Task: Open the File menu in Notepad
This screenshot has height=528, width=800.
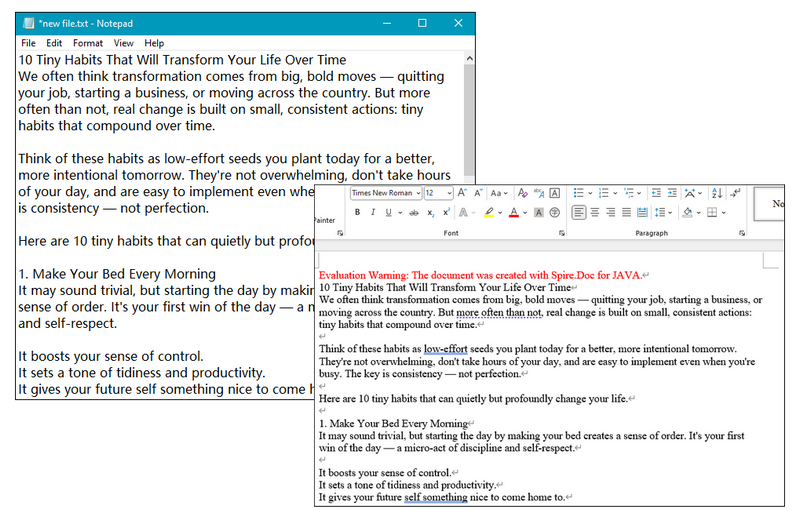Action: [x=28, y=43]
